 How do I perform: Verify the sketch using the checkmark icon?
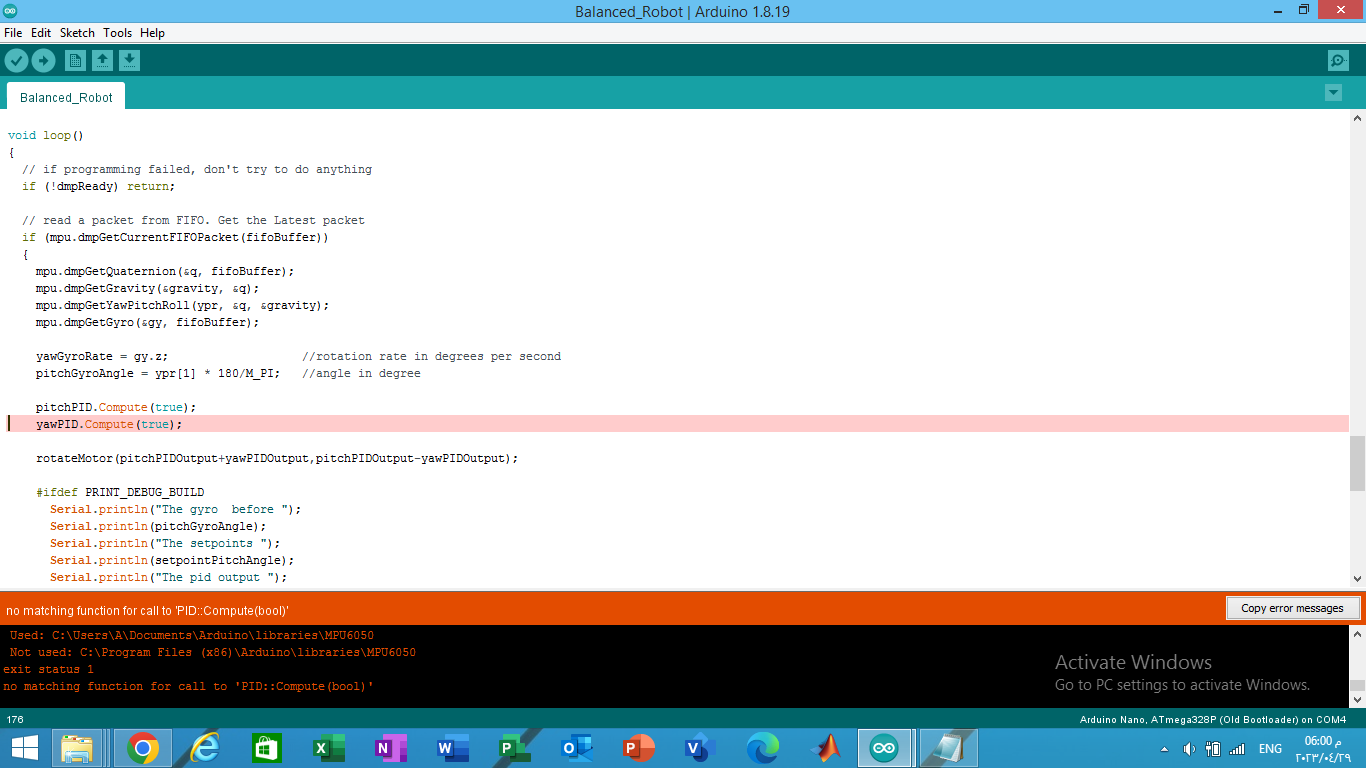(x=16, y=60)
